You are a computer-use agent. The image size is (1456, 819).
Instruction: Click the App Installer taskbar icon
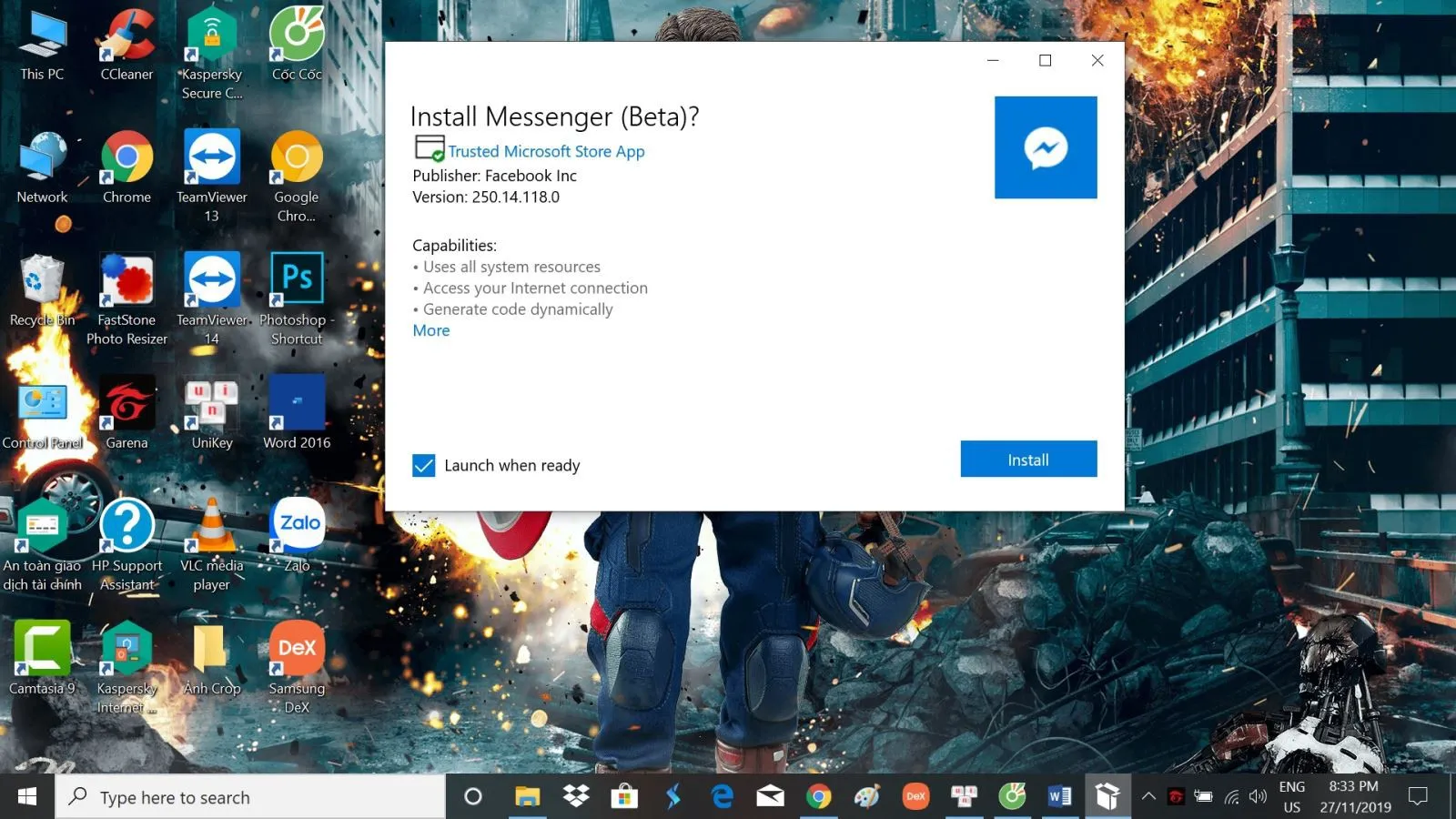[x=1107, y=797]
